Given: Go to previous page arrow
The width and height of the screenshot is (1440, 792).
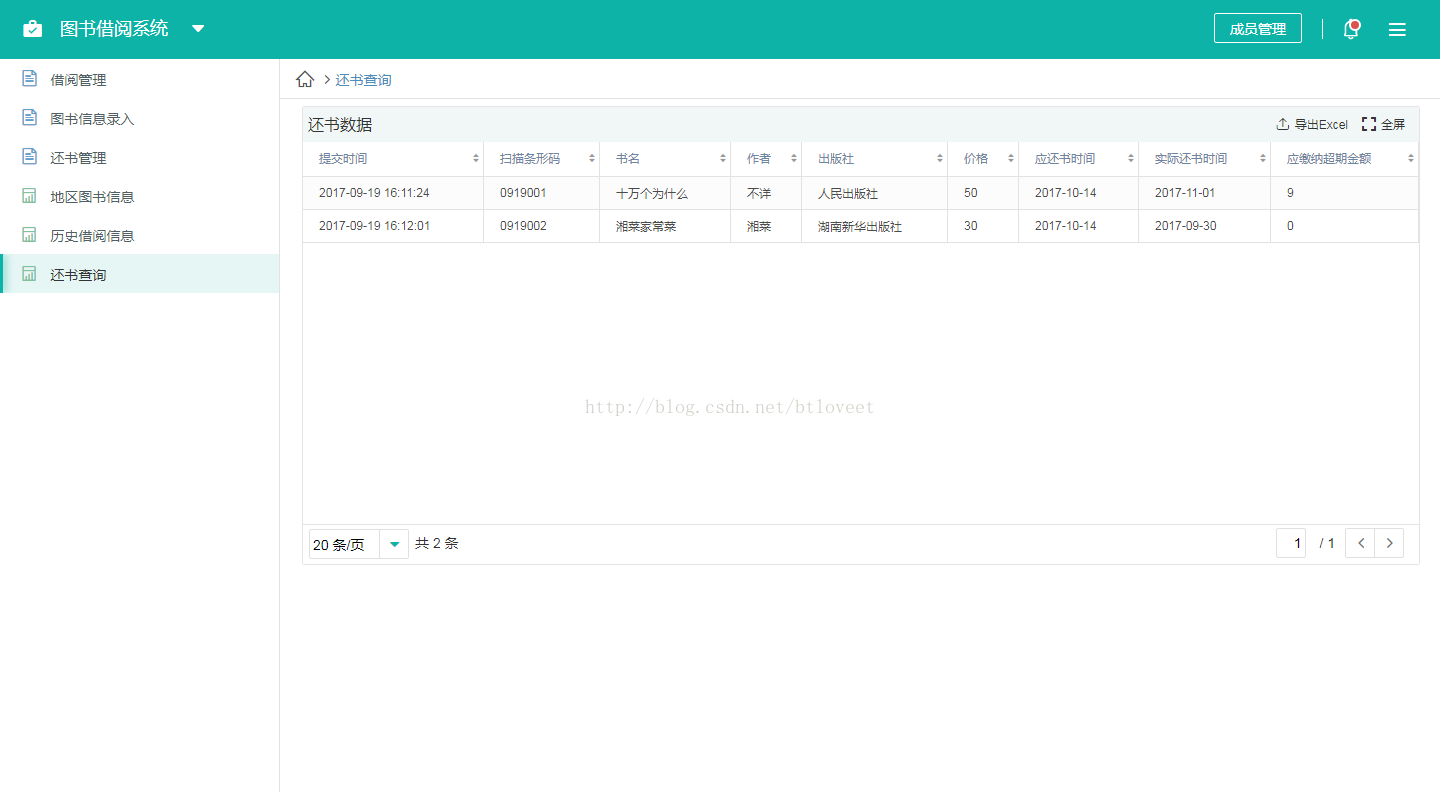Looking at the screenshot, I should click(x=1360, y=543).
